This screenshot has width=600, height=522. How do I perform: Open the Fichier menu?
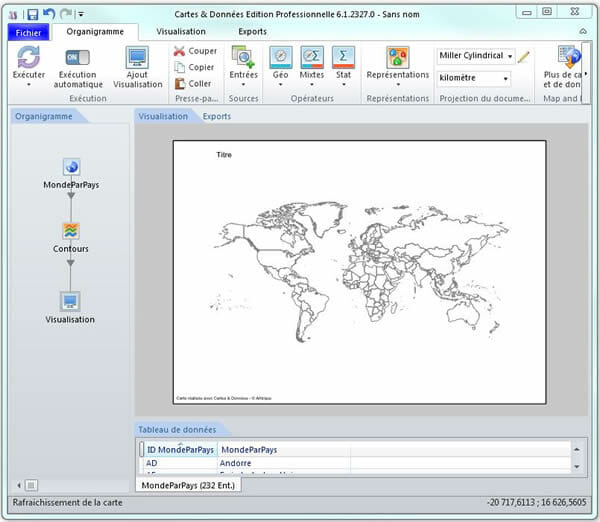(27, 32)
